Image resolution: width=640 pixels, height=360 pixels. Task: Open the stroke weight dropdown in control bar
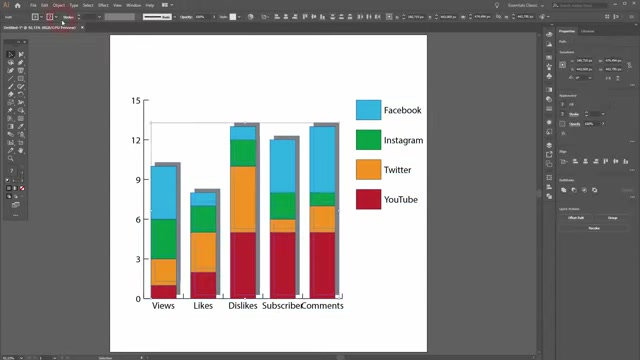(99, 17)
